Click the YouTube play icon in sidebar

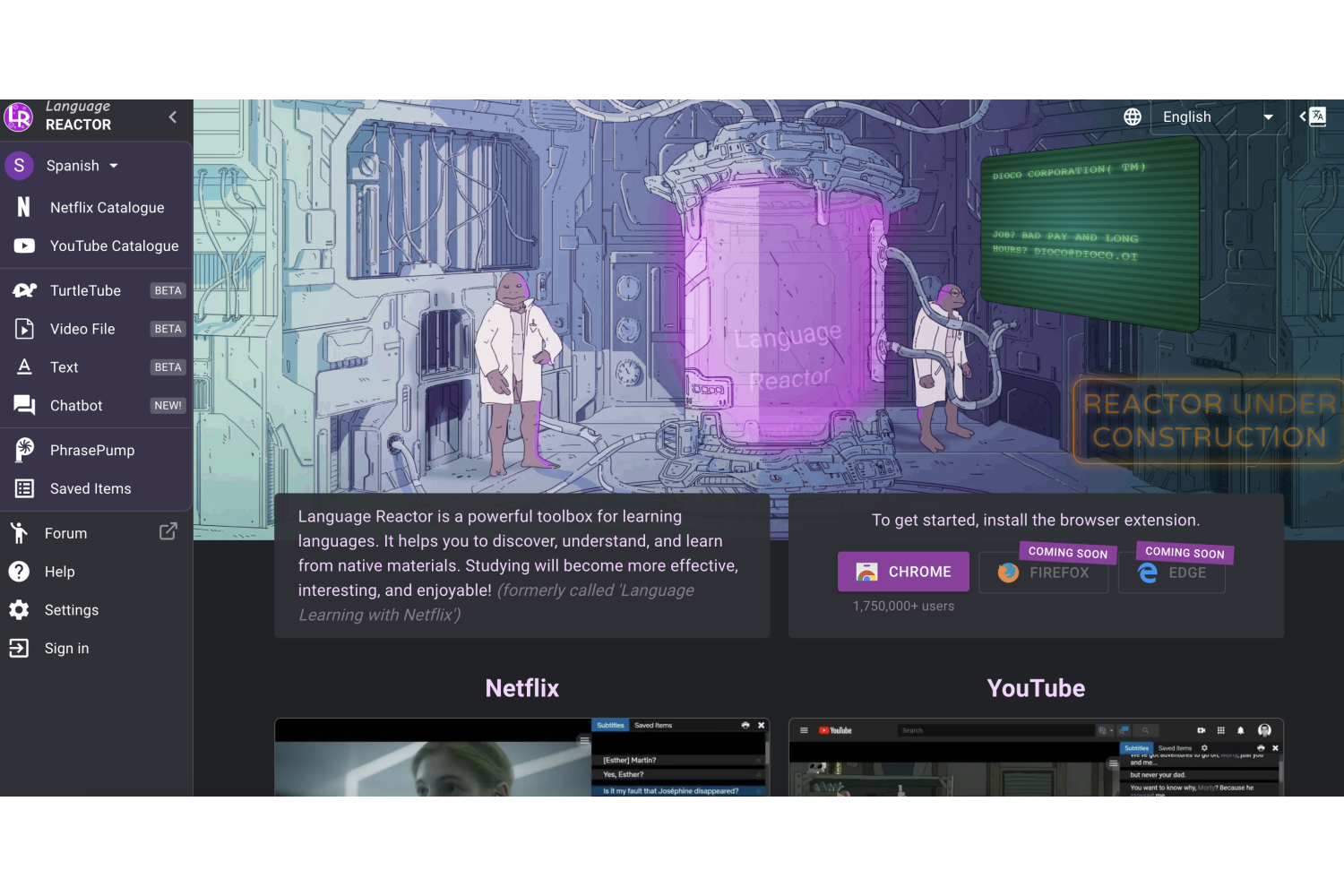pos(24,246)
